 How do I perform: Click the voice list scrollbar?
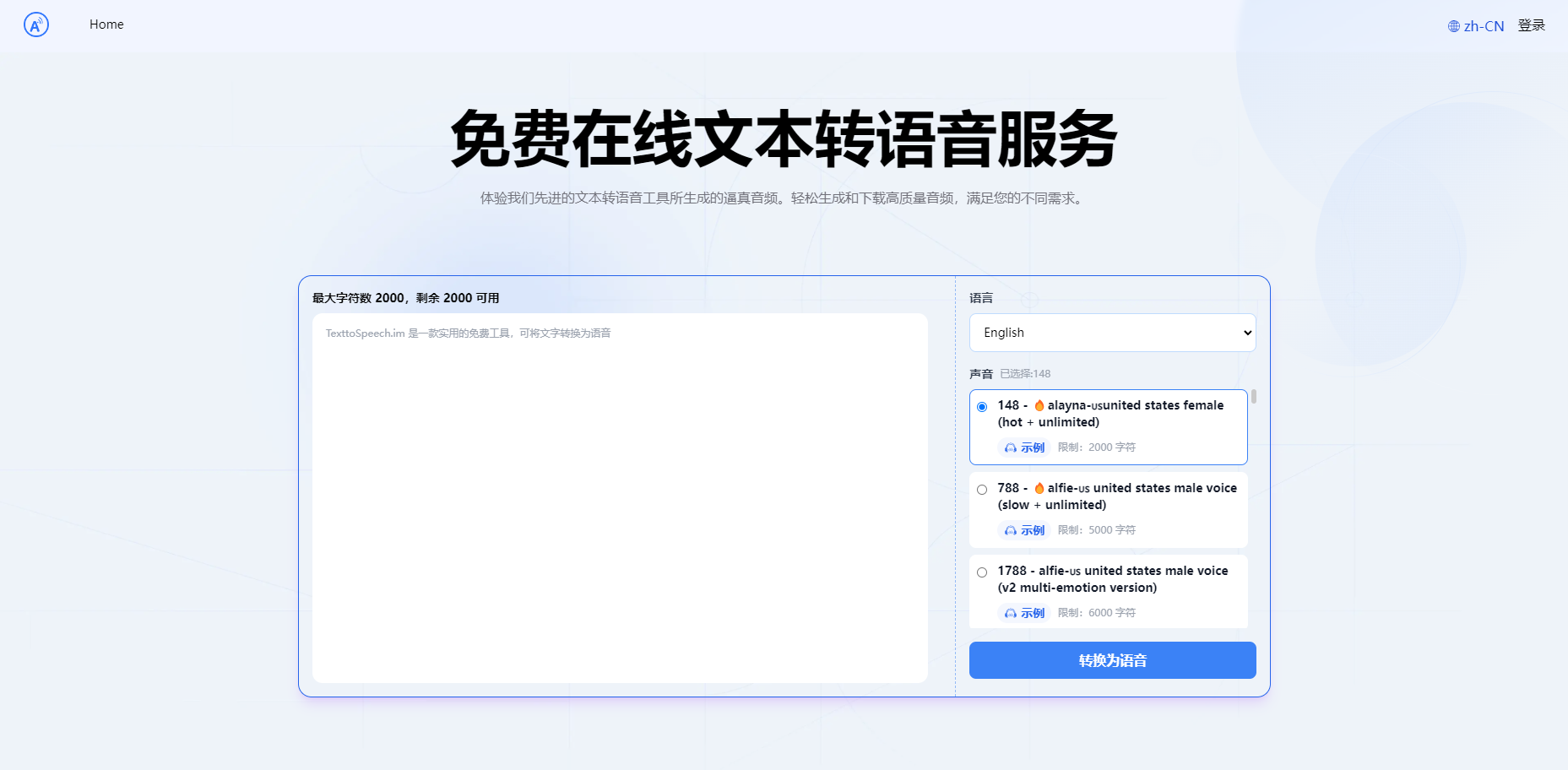tap(1254, 397)
